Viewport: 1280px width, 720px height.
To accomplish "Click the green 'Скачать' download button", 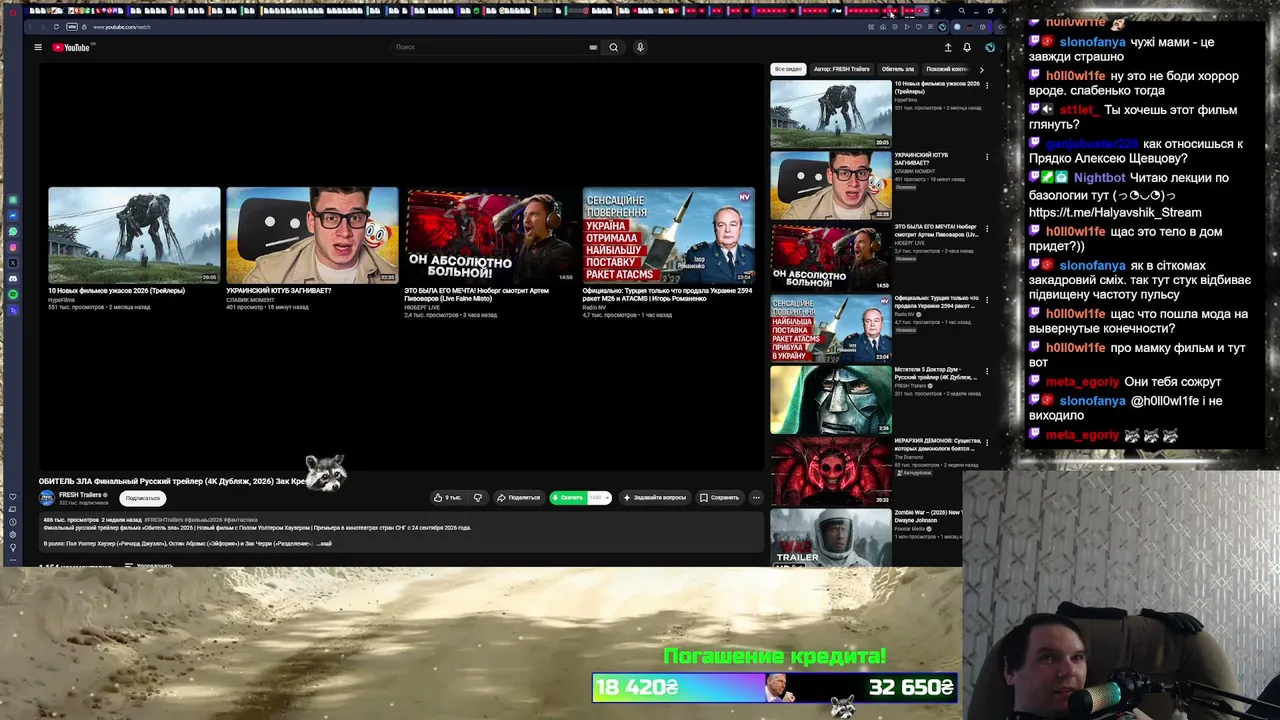I will [x=567, y=497].
